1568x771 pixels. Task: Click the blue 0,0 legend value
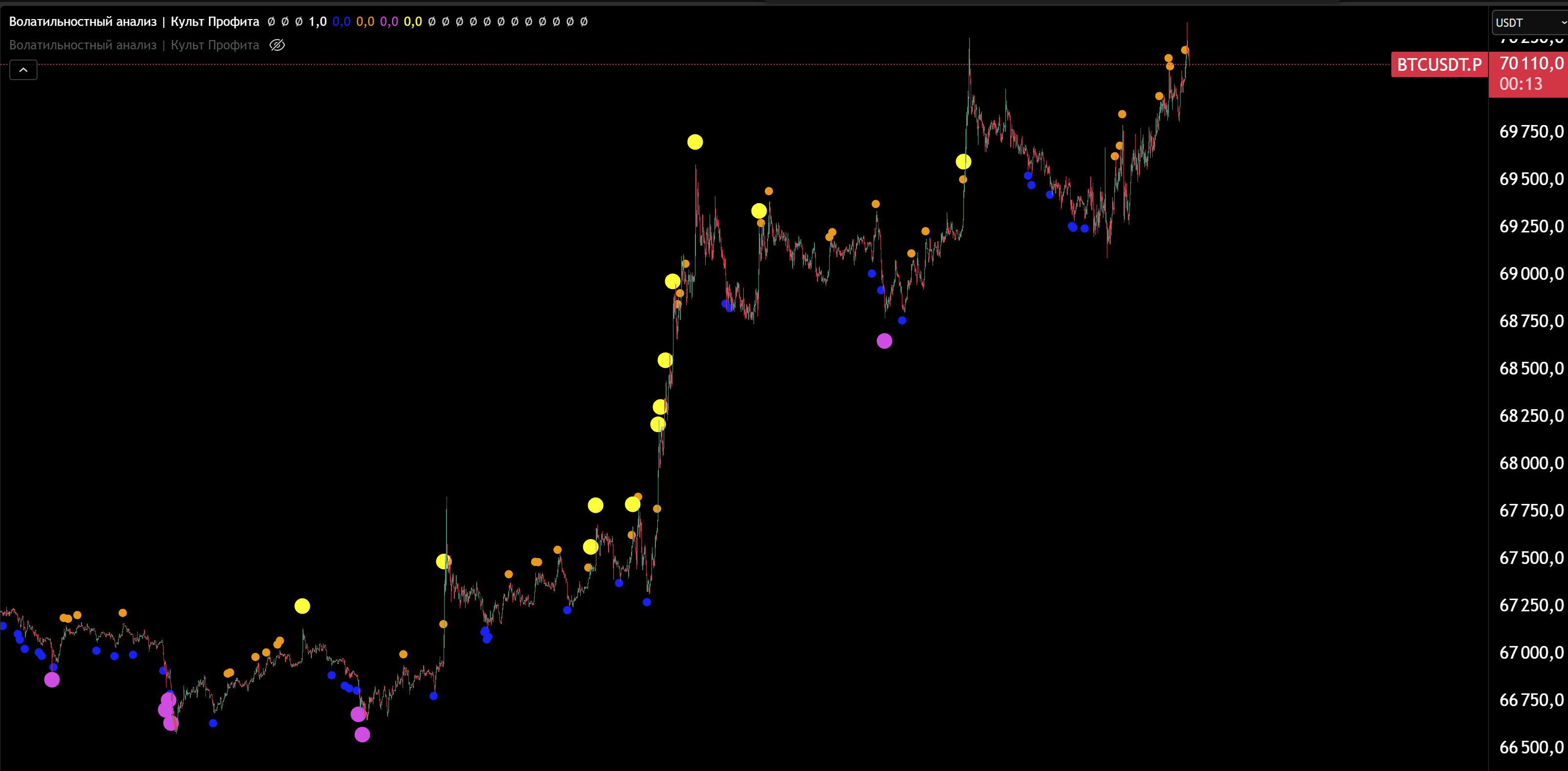342,21
